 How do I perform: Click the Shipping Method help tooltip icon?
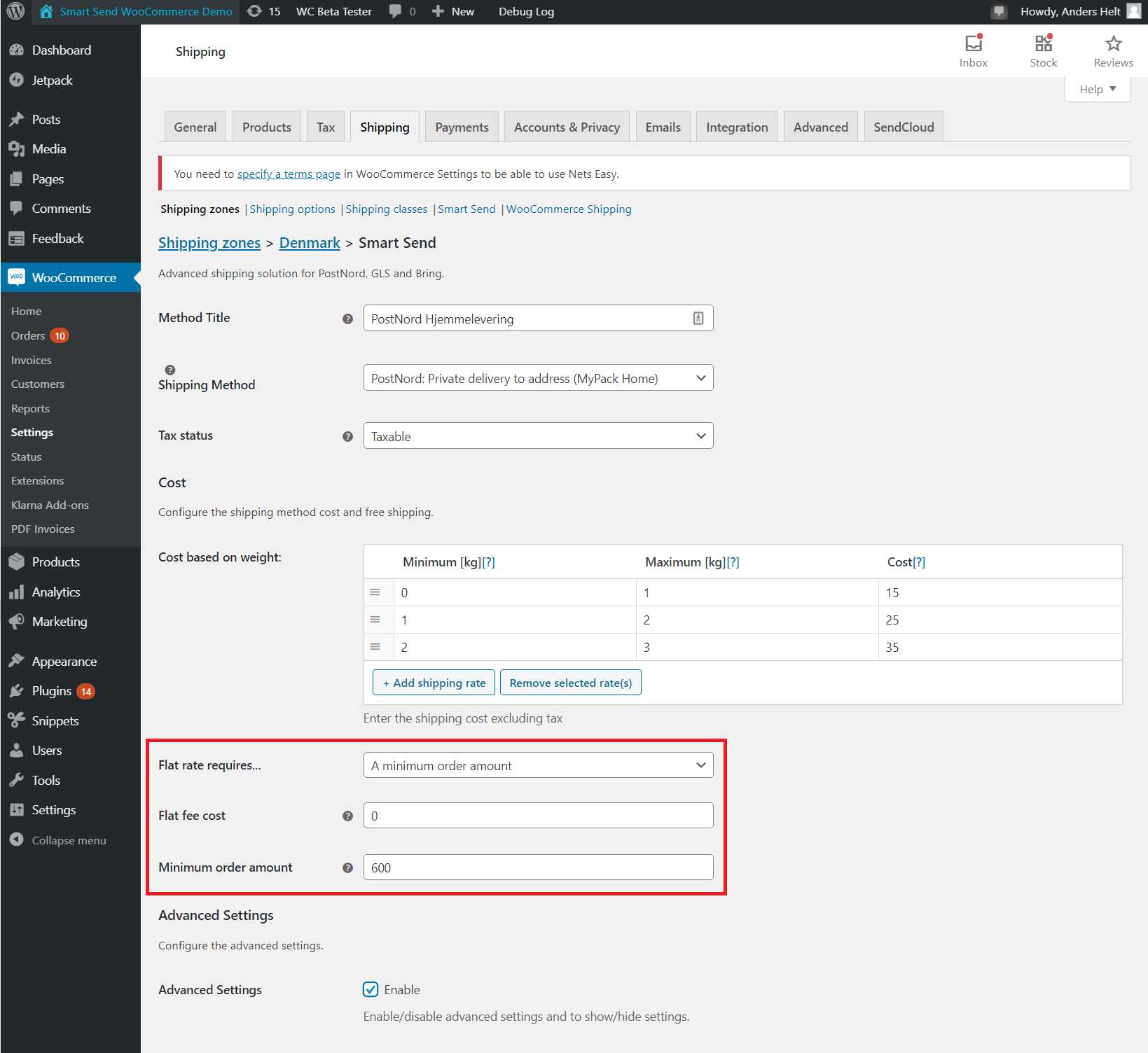point(170,370)
